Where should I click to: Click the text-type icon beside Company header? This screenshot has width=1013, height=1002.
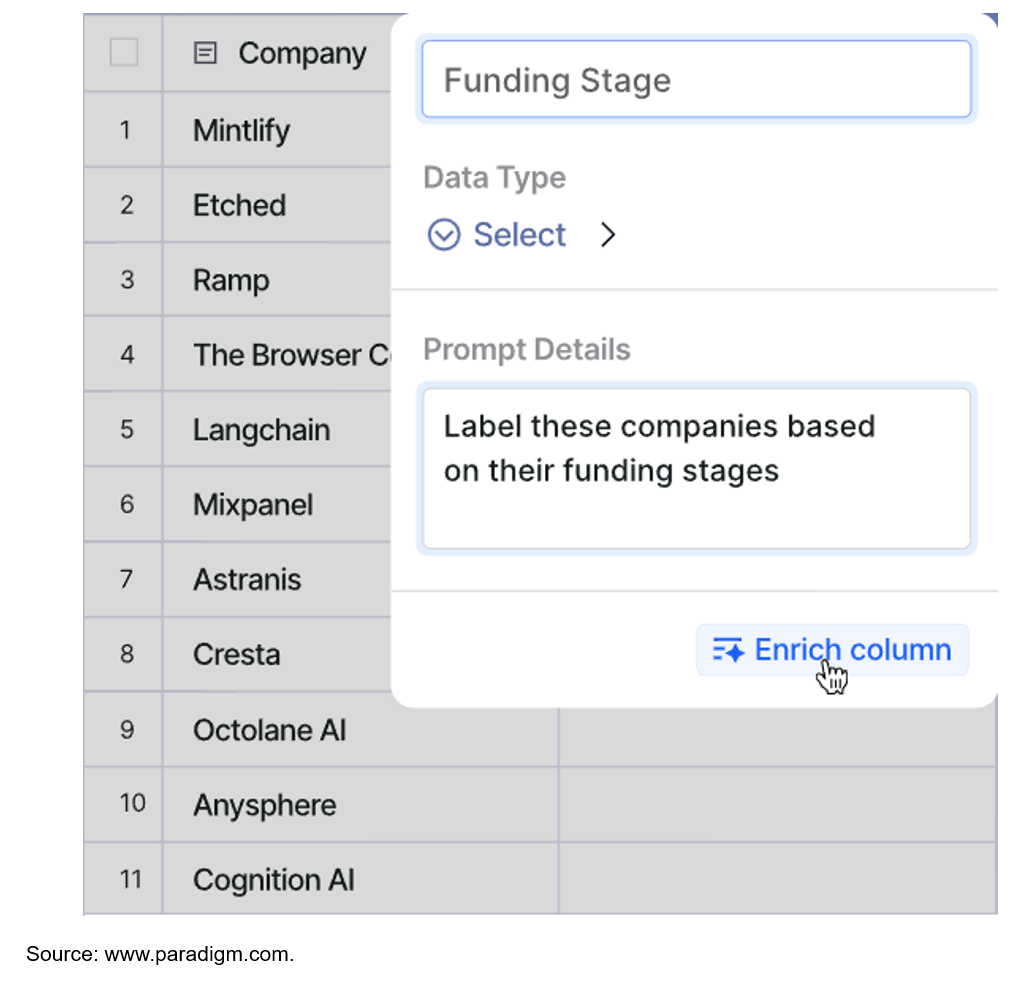click(x=205, y=53)
